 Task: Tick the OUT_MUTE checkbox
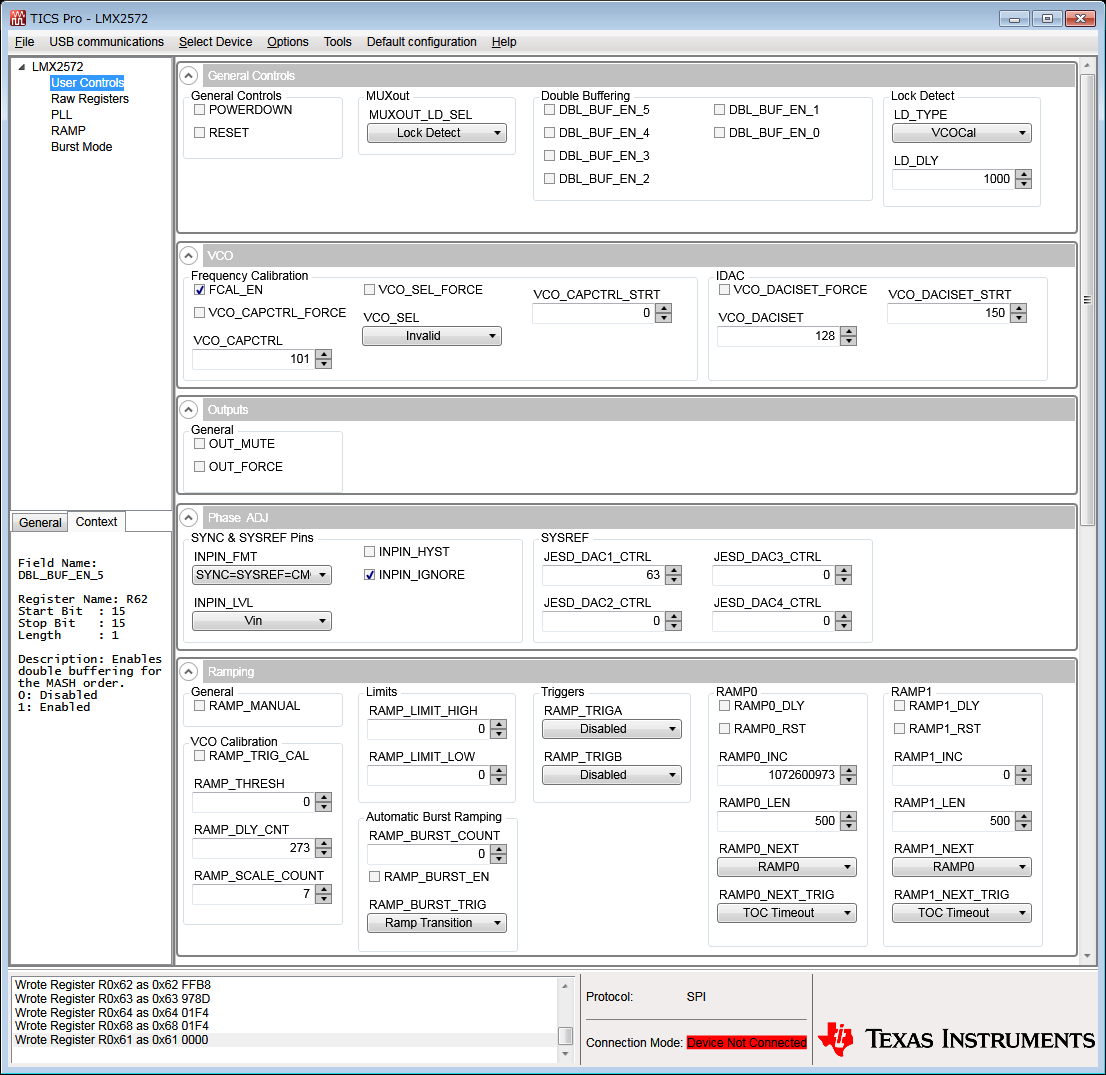(200, 444)
